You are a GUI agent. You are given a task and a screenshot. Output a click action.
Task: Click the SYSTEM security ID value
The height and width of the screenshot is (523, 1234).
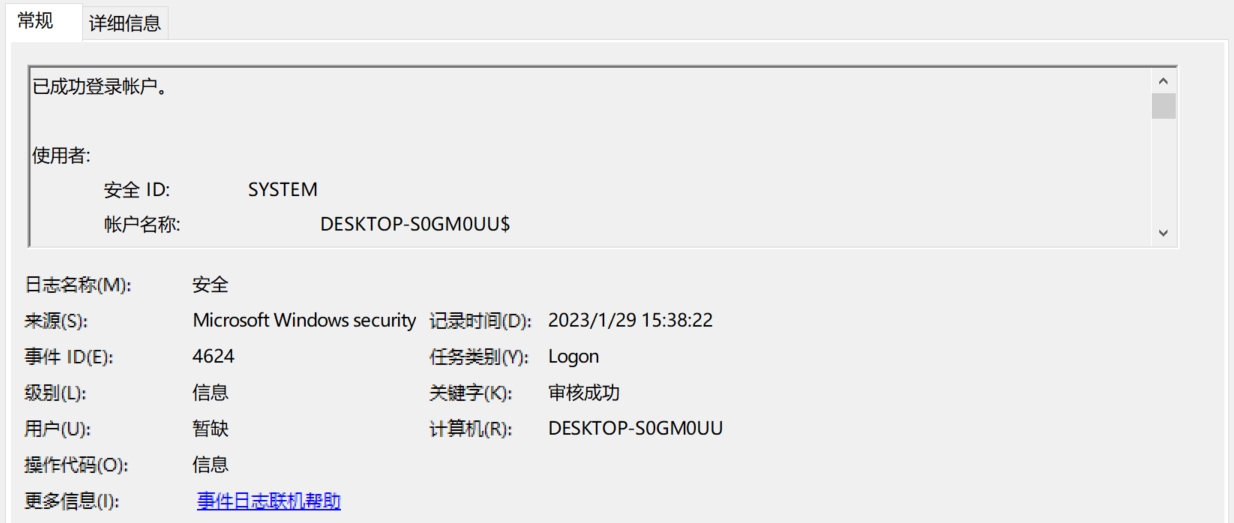click(283, 190)
